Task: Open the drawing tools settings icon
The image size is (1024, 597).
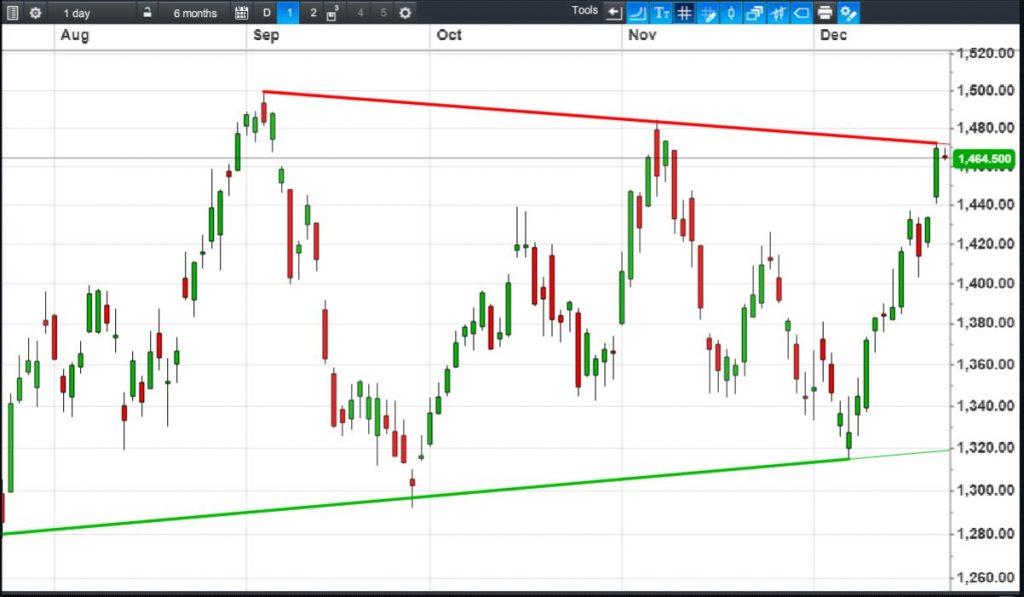Action: click(x=848, y=12)
